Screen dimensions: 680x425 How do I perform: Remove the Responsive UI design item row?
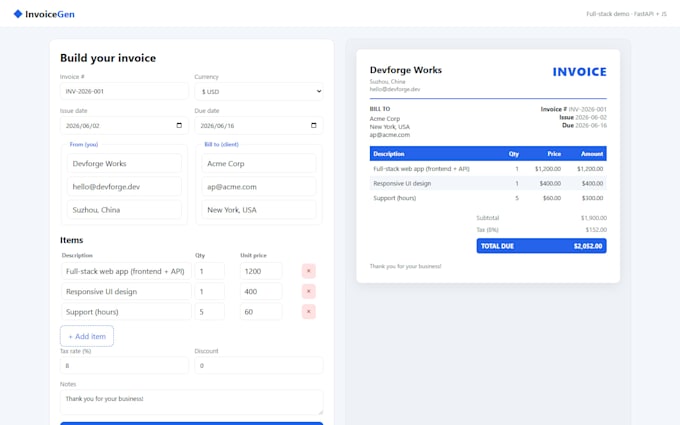(x=308, y=291)
